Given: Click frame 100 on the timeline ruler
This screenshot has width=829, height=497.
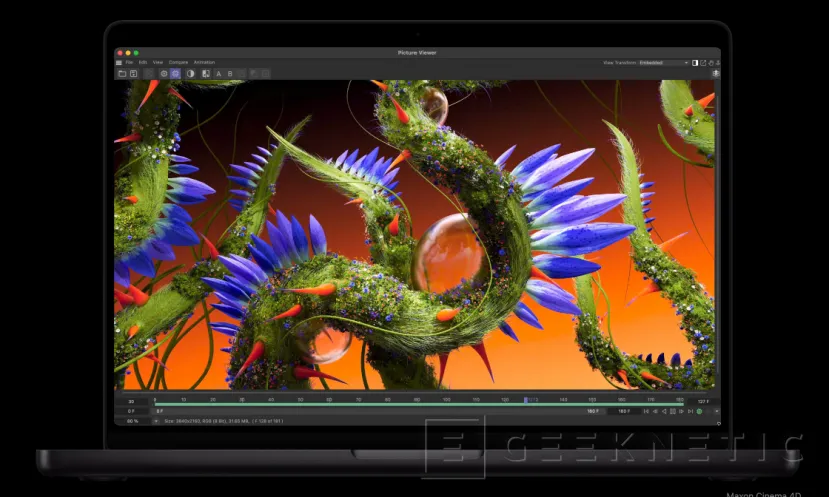Looking at the screenshot, I should tap(447, 399).
